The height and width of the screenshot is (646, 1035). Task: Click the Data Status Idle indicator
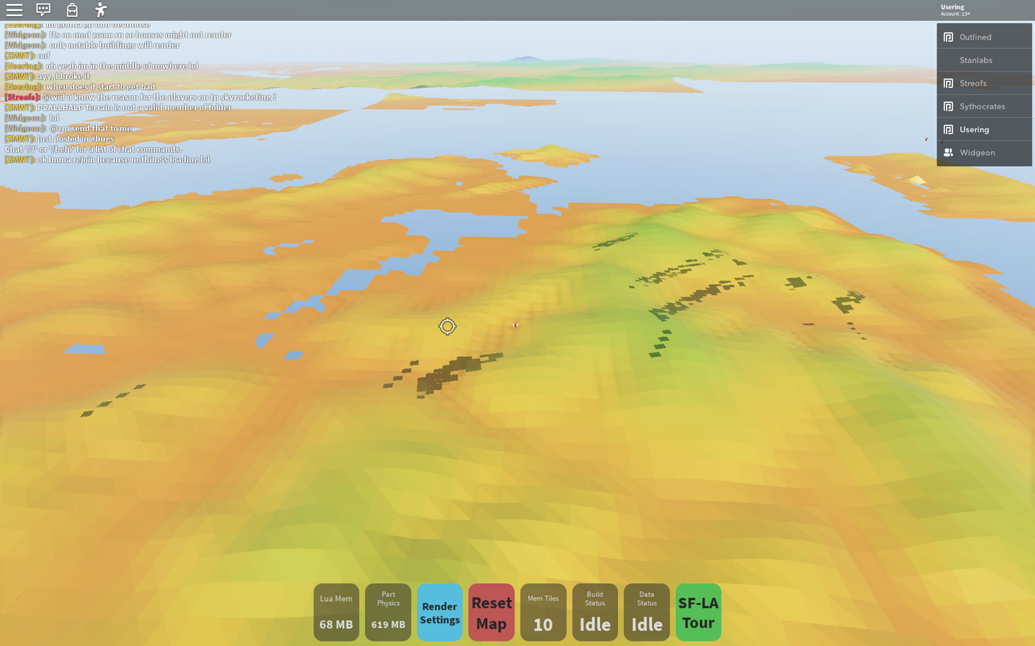647,612
